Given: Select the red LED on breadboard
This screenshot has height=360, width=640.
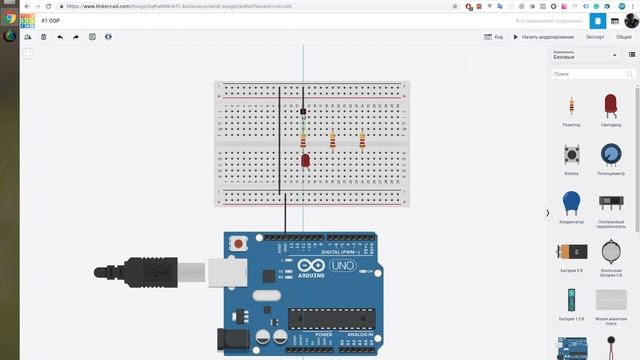Looking at the screenshot, I should click(305, 160).
